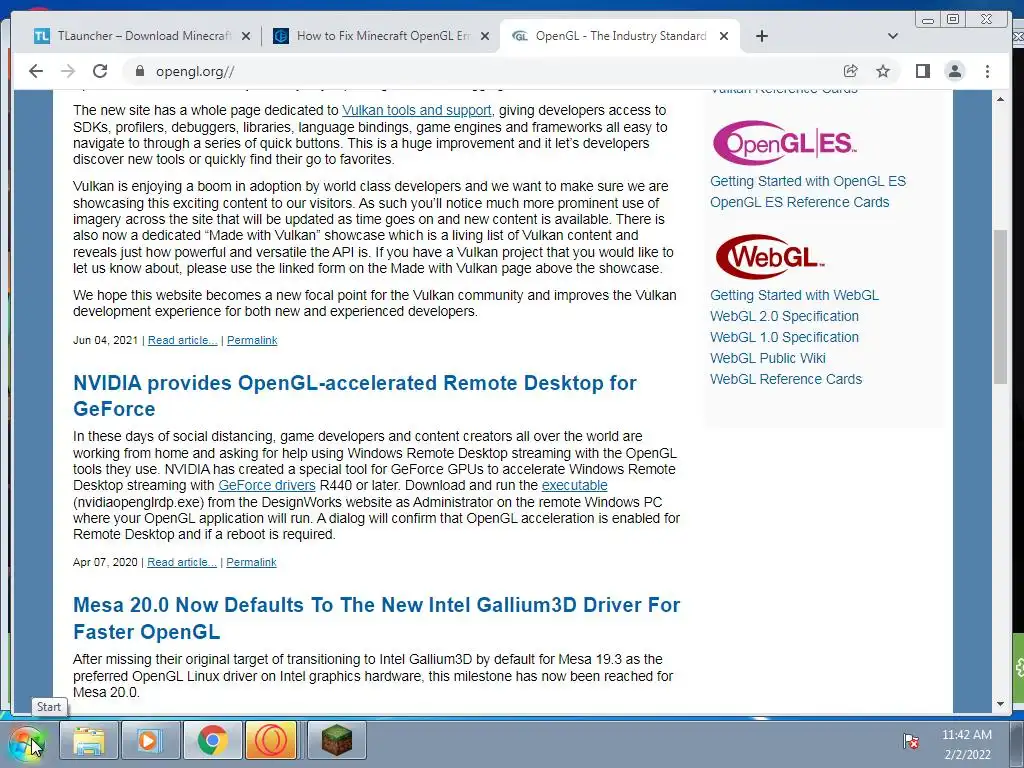Read article for the Apr 07, 2020 post

pyautogui.click(x=182, y=562)
